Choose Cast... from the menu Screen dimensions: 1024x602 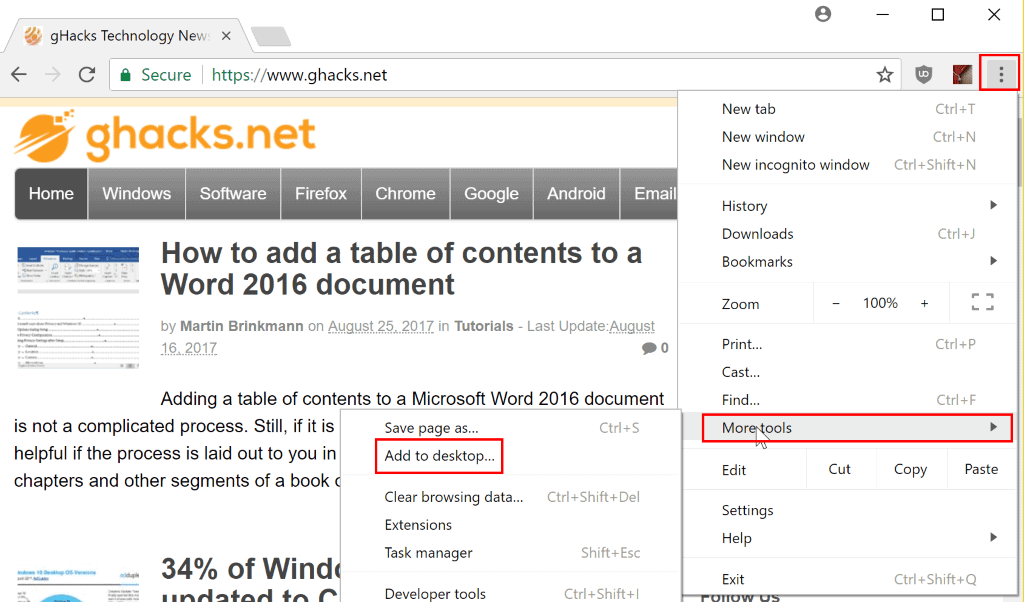pos(847,372)
